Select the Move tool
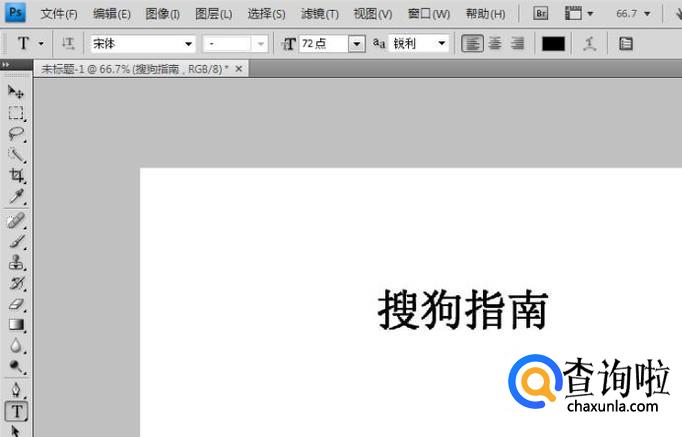The width and height of the screenshot is (682, 437). (x=16, y=91)
